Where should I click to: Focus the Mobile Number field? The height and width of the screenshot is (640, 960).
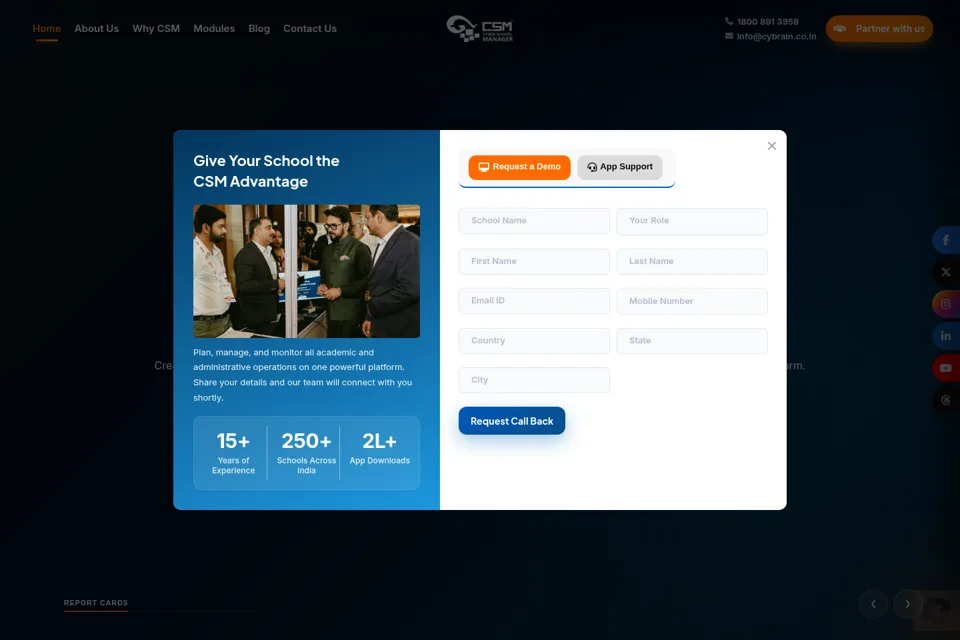[692, 301]
